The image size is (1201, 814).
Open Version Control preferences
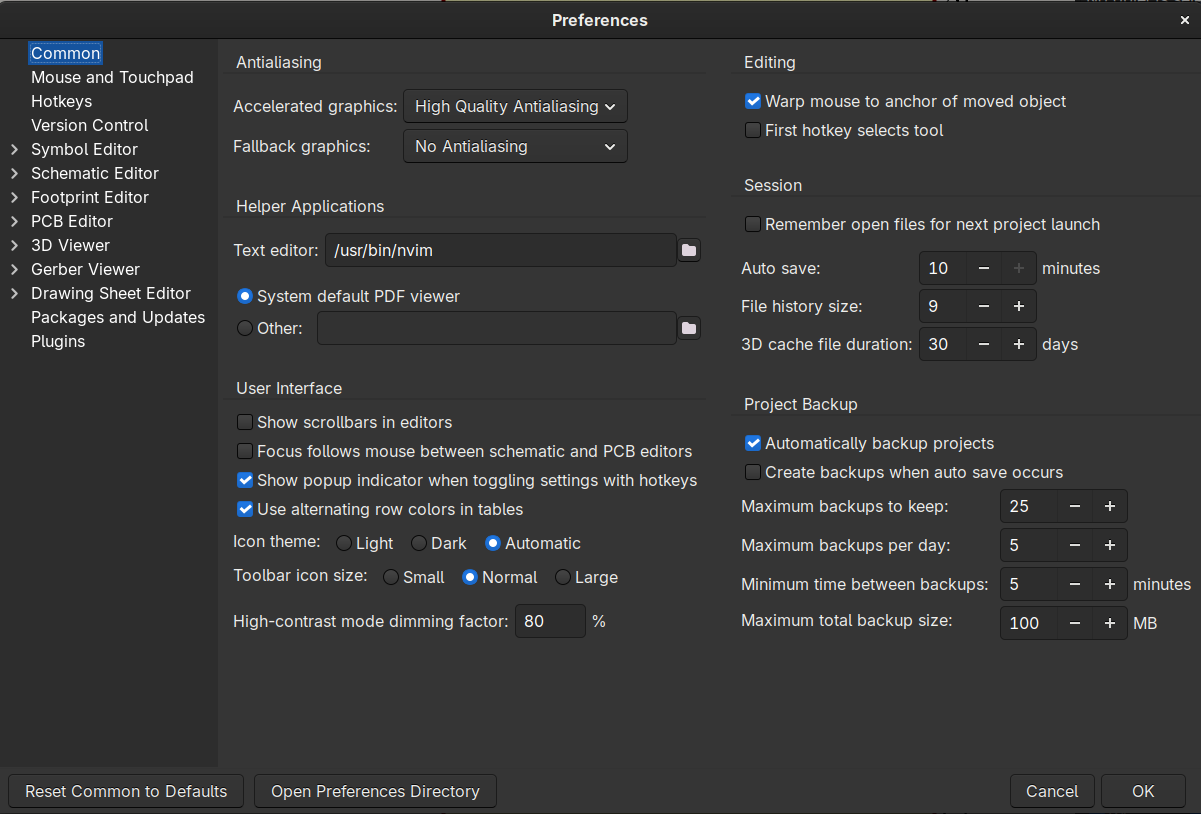pos(89,125)
